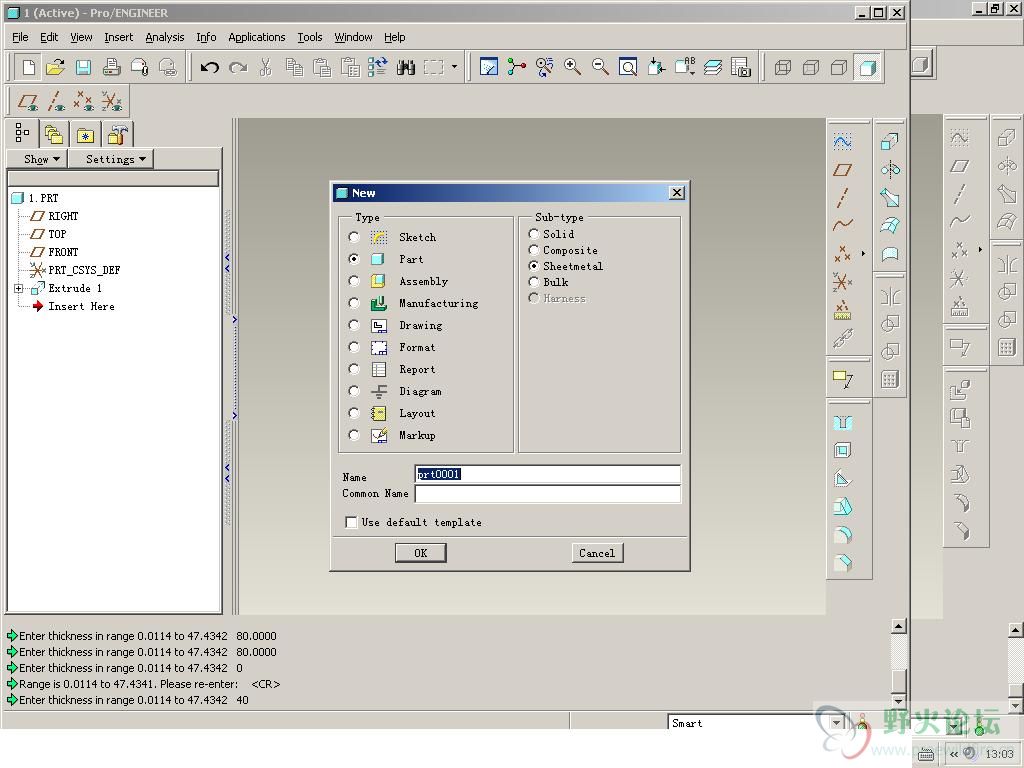Viewport: 1024px width, 768px height.
Task: Select the Format type radio button
Action: (x=353, y=347)
